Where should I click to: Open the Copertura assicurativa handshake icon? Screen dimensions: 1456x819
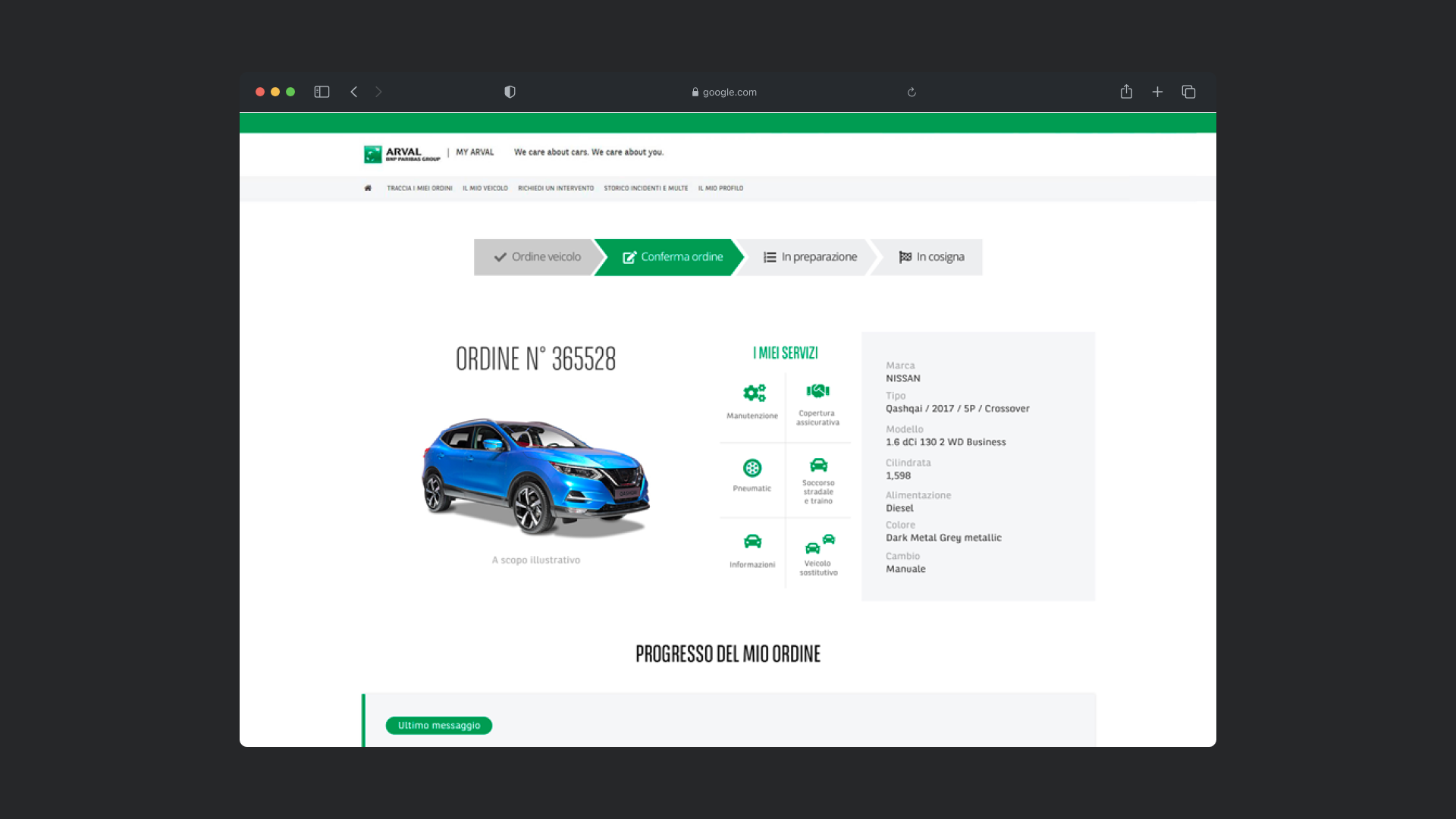(817, 391)
